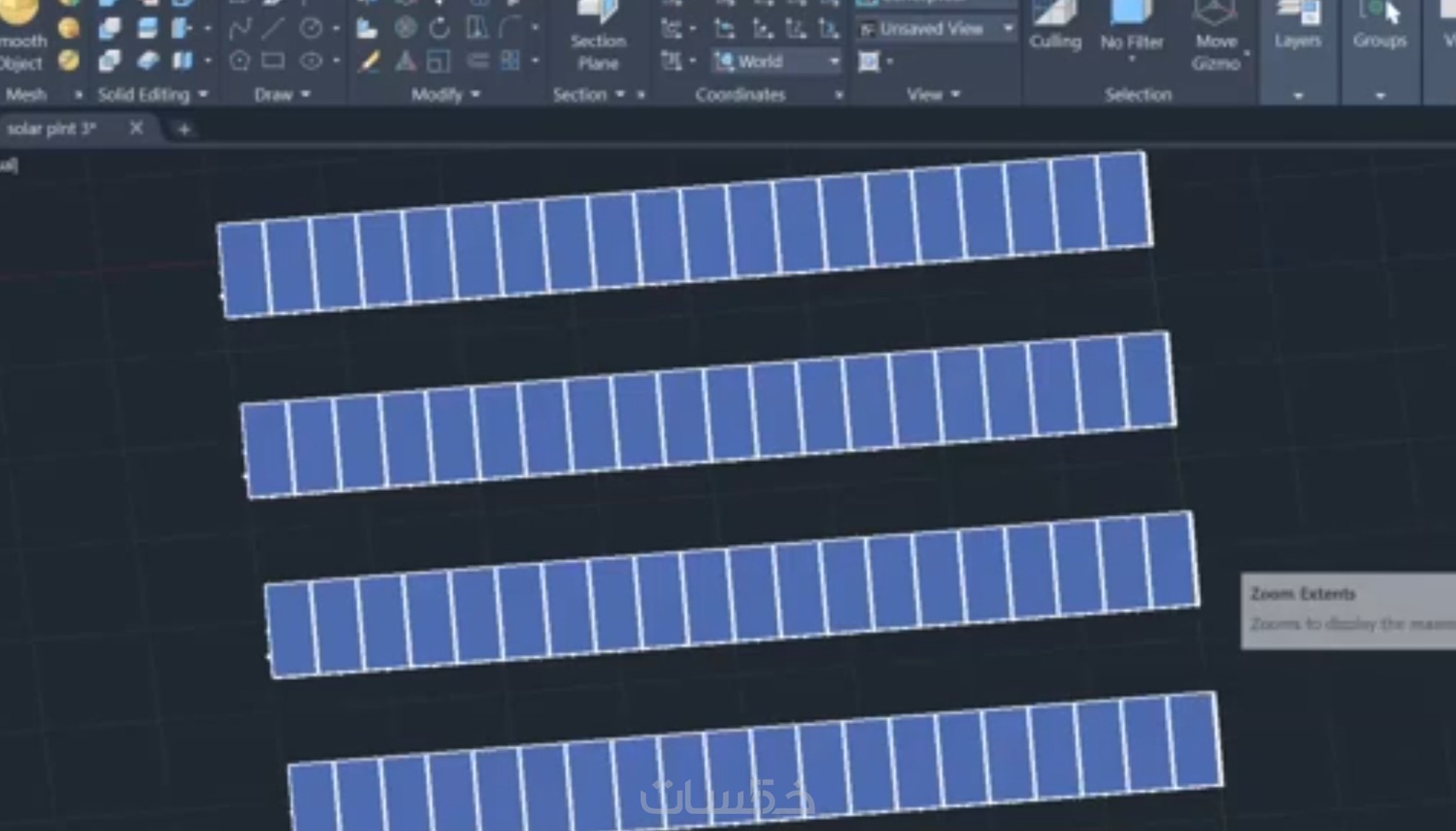The height and width of the screenshot is (831, 1456).
Task: Select Solid Subtract in Solid Editing panel
Action: pyautogui.click(x=110, y=28)
